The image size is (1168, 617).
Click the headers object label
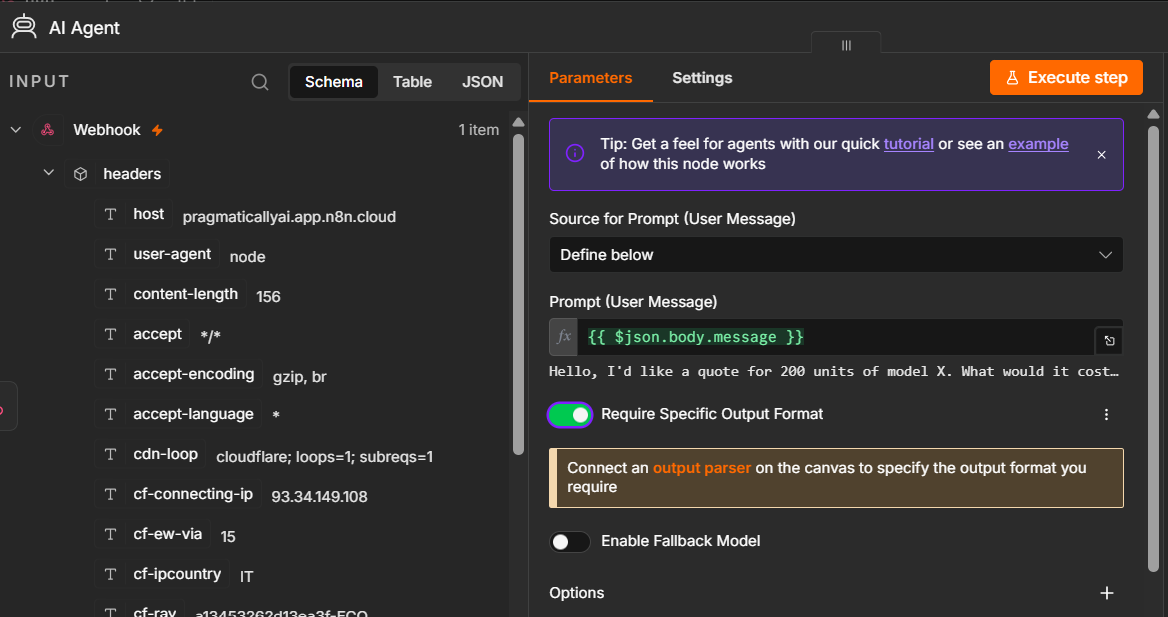tap(132, 174)
